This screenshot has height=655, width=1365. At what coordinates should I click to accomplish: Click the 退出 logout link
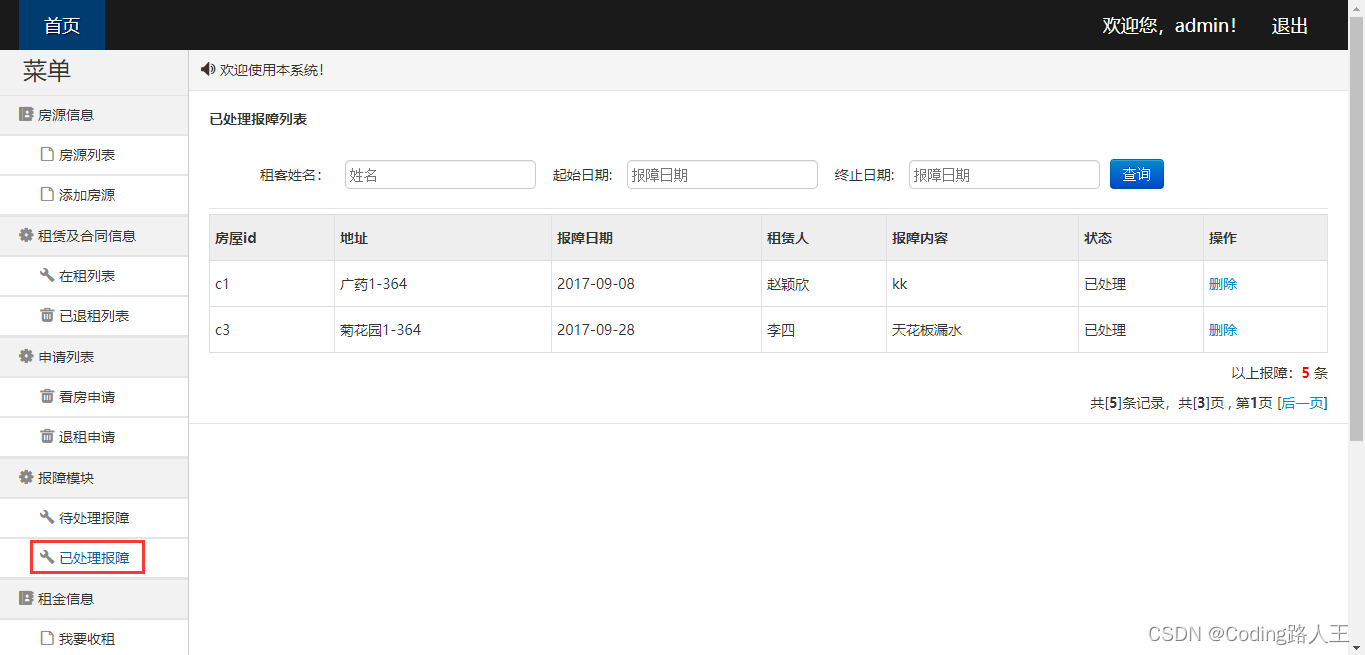click(1289, 26)
